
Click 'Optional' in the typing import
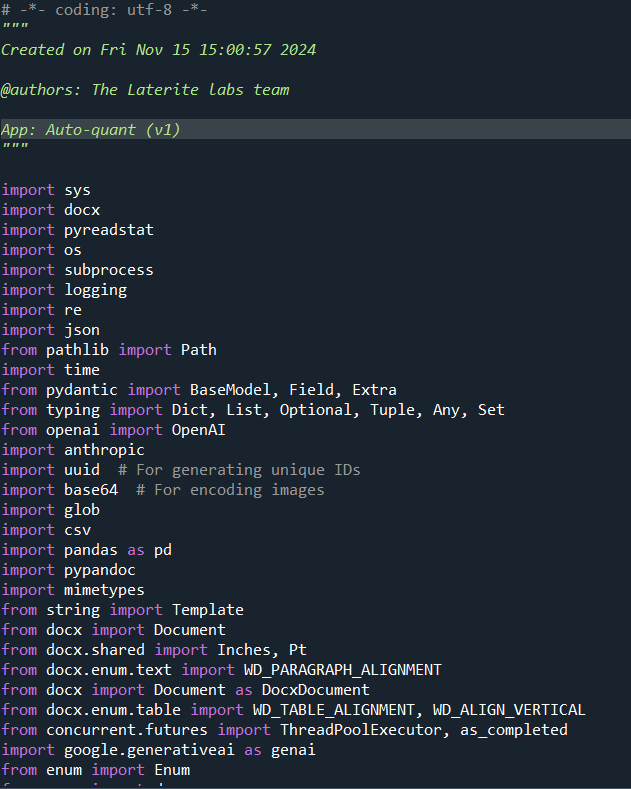[316, 410]
